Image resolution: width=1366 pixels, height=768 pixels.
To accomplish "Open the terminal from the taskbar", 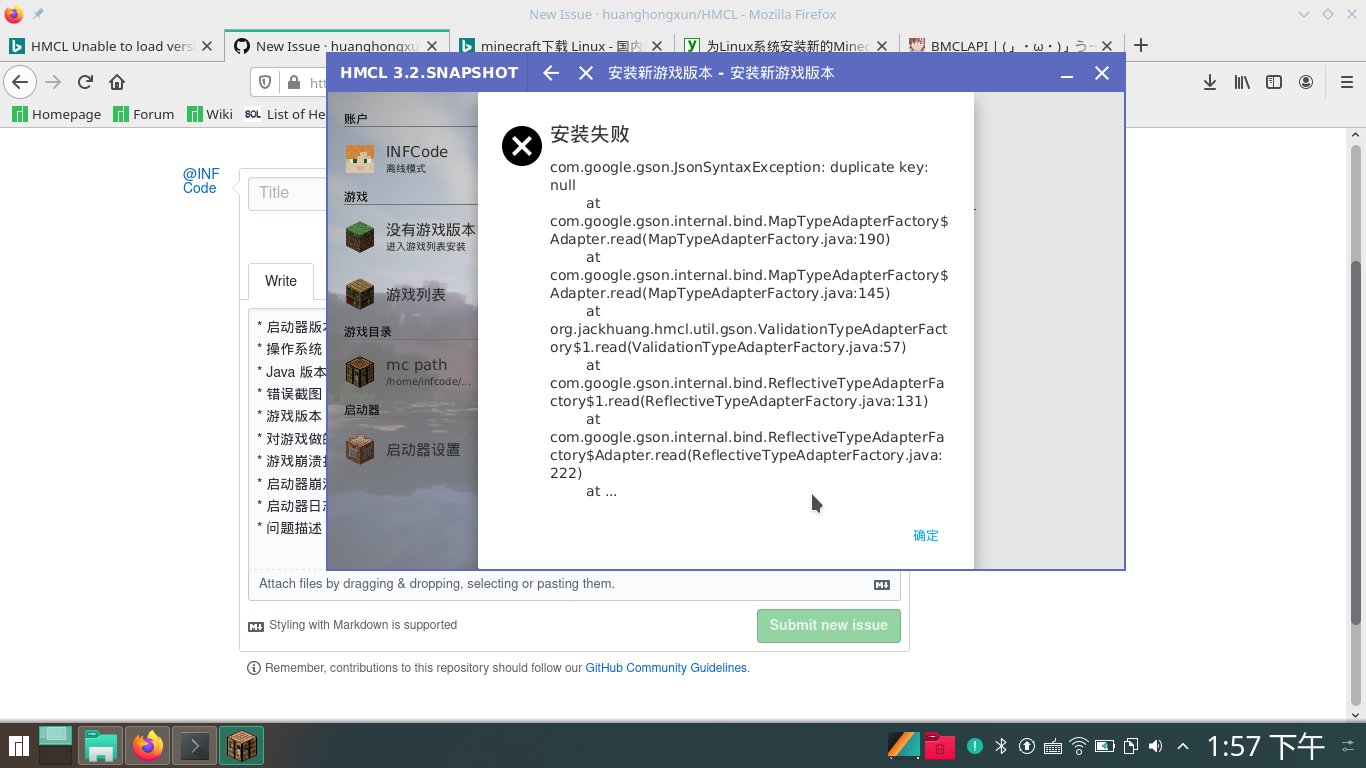I will [x=195, y=746].
